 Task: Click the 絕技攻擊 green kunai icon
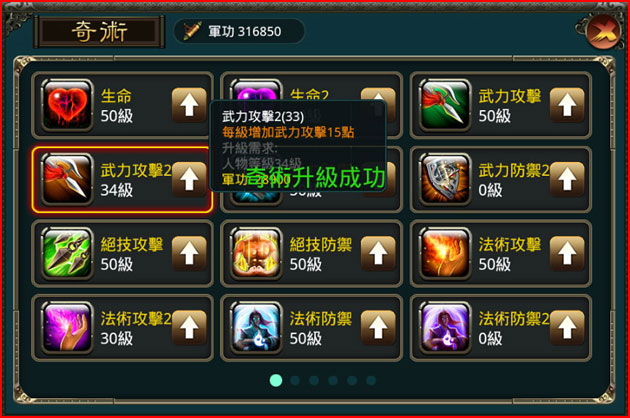67,253
